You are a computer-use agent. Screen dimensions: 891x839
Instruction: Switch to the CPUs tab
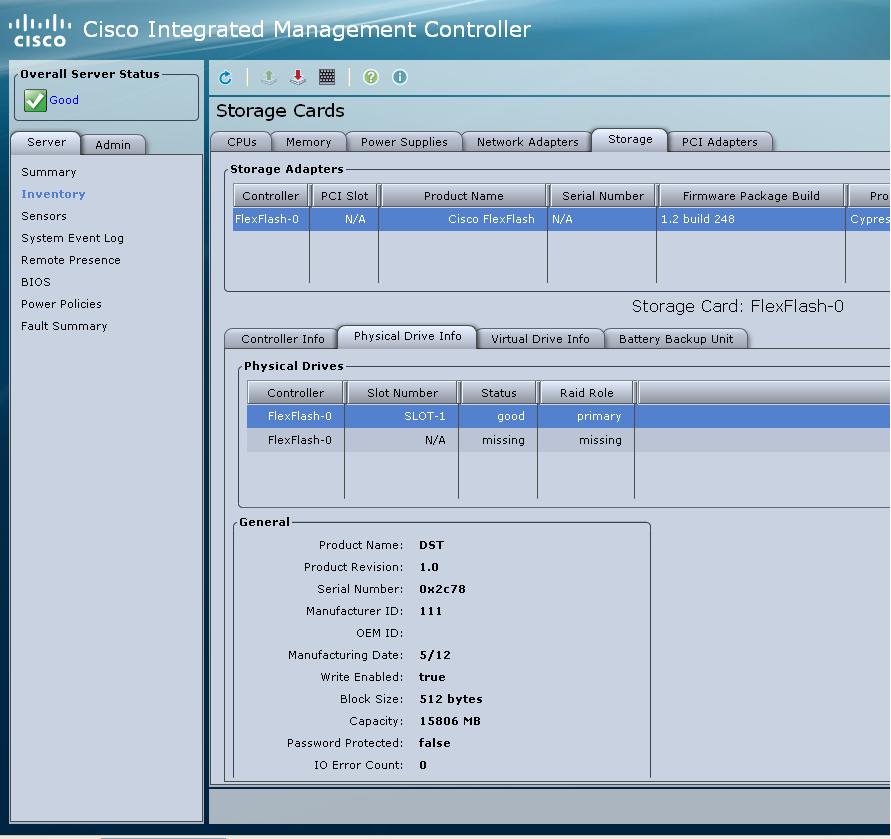point(242,142)
